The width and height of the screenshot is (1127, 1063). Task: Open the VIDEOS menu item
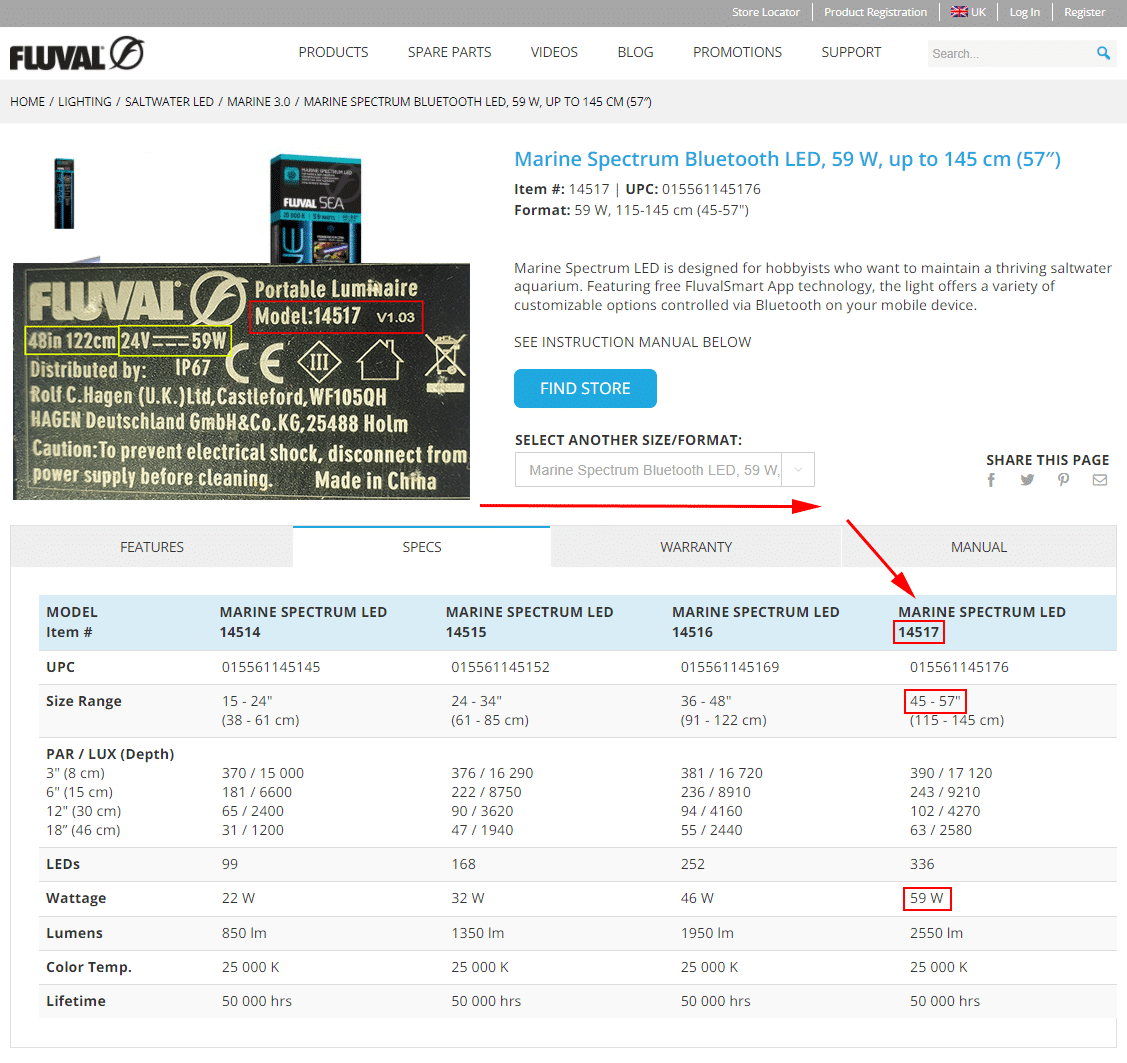pos(553,52)
